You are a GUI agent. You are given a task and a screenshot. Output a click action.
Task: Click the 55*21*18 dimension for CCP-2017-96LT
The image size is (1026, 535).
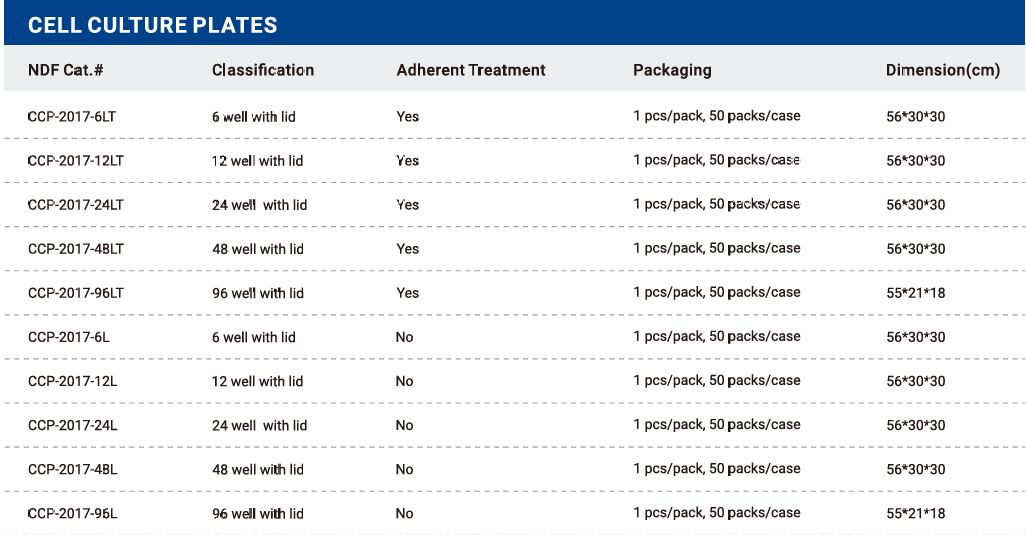(x=915, y=293)
